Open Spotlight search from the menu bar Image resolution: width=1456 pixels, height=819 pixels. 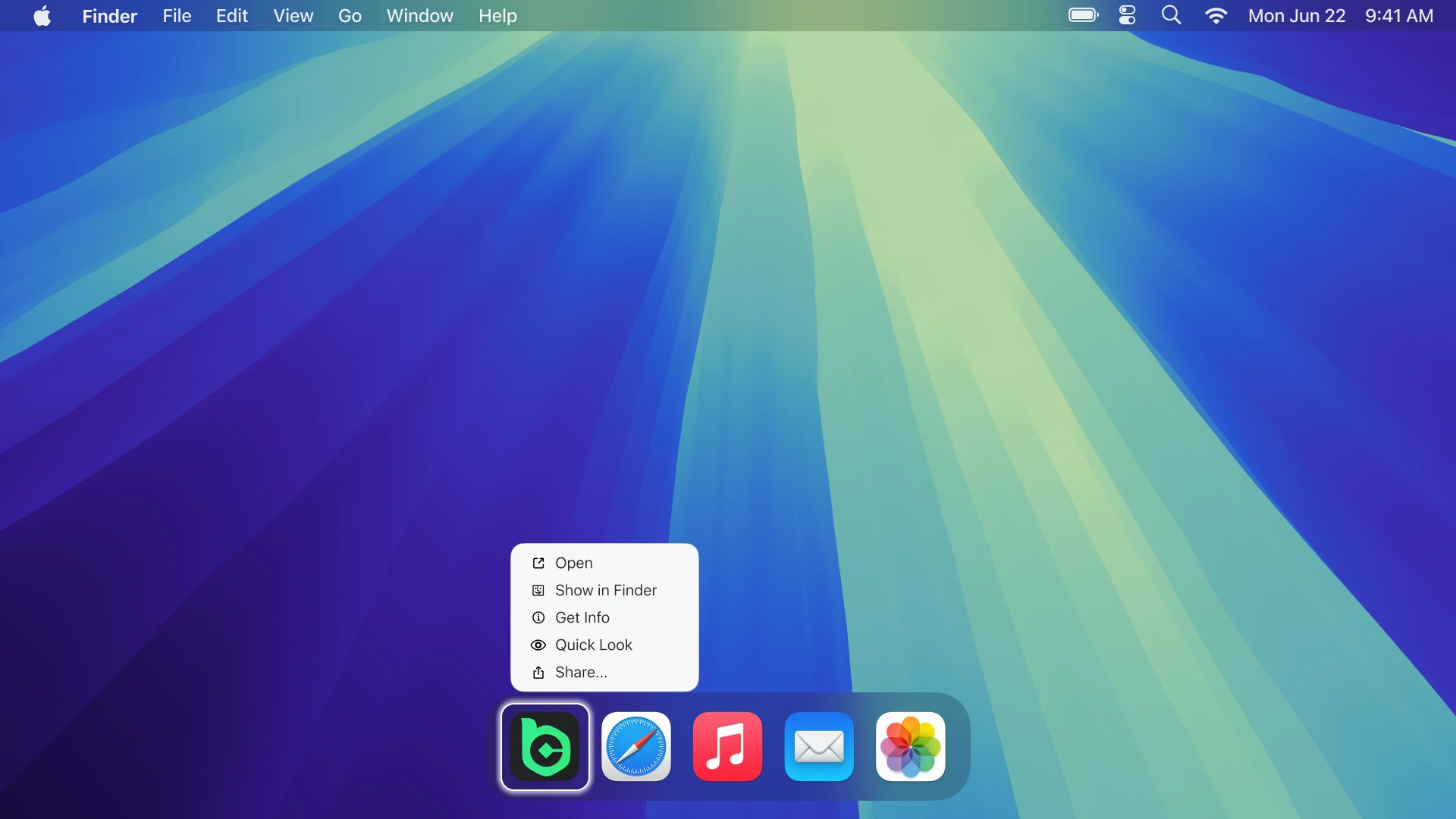(1170, 15)
